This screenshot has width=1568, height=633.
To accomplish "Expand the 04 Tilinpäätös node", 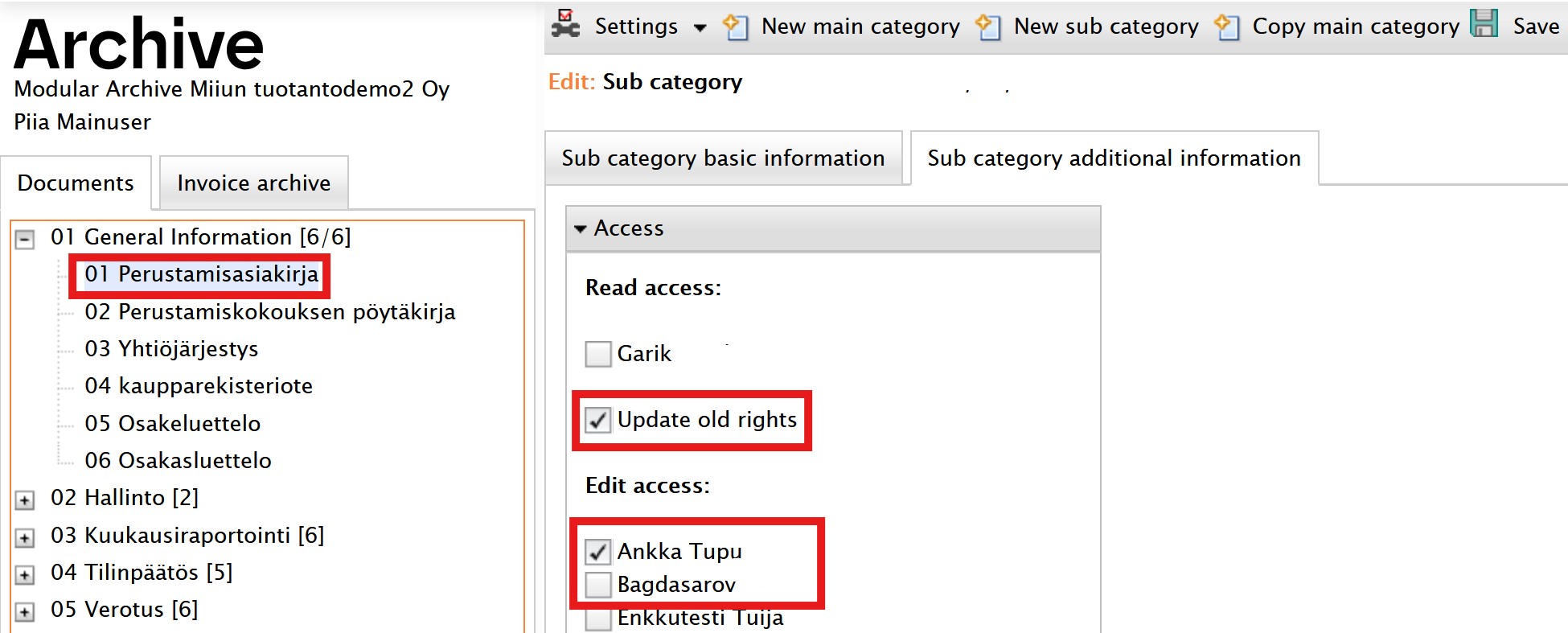I will coord(25,575).
